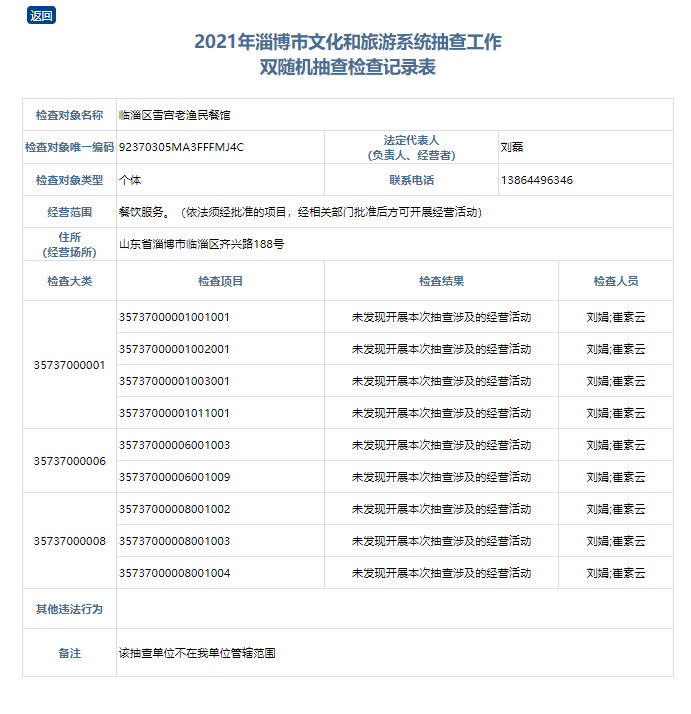Click the address 山东省淄博市临淄区齐兴路188号
Screen dimensions: 691x714
coord(201,244)
